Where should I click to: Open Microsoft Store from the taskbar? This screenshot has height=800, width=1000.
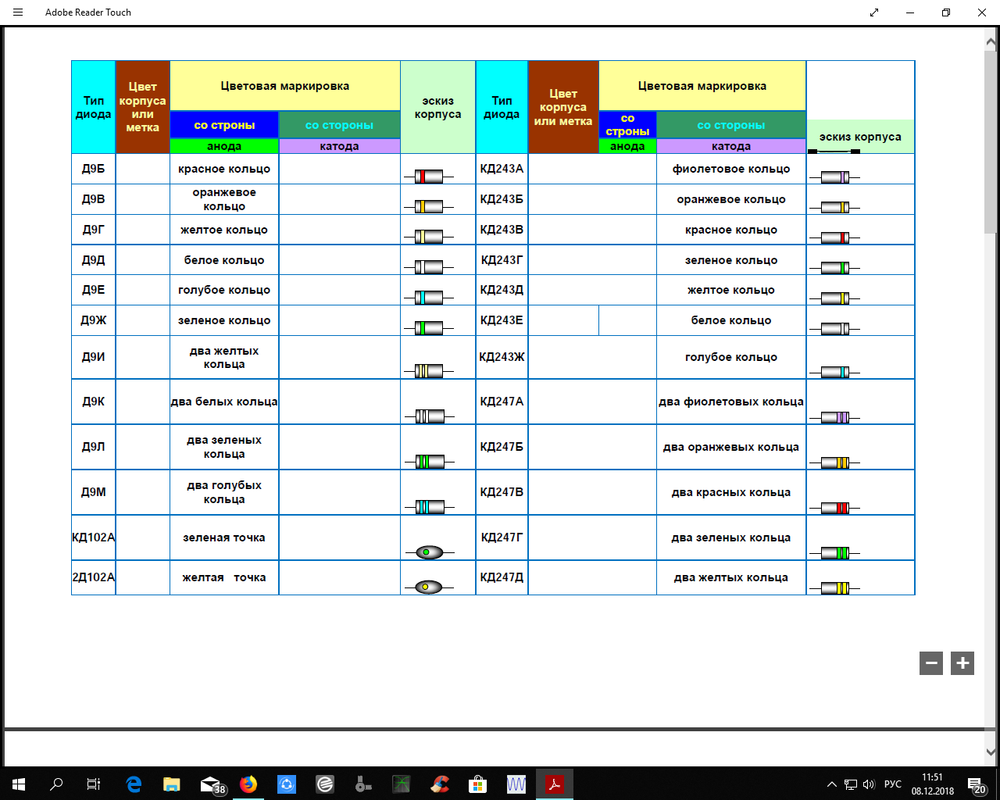point(478,784)
